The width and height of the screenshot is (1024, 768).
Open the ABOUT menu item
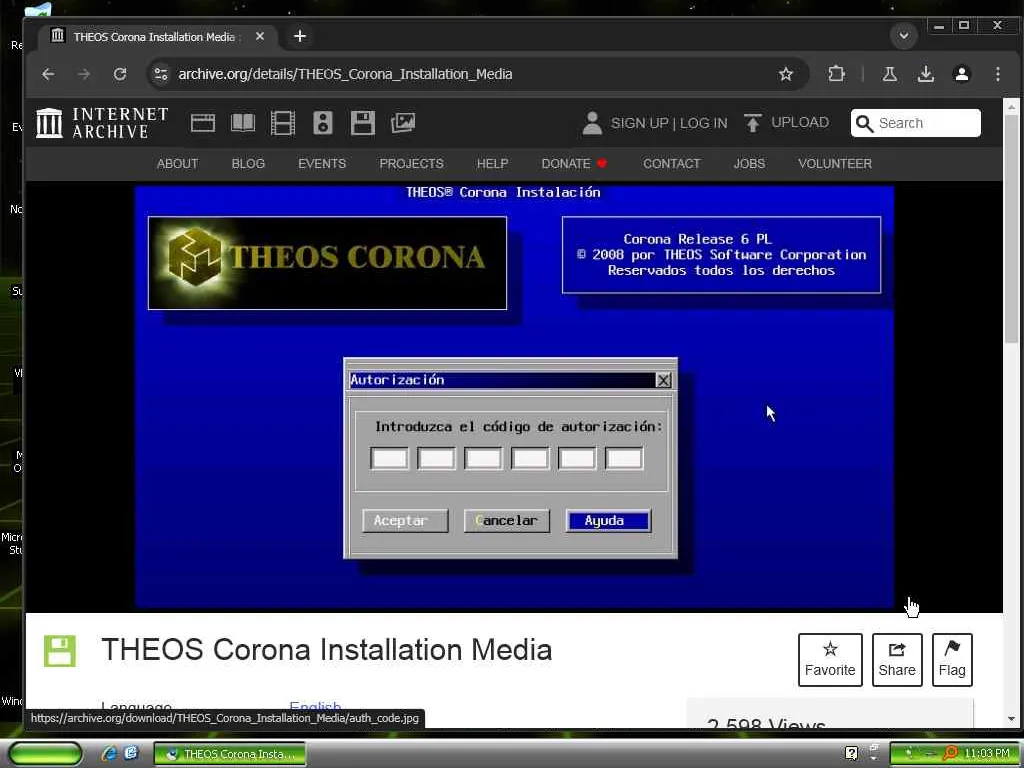(x=177, y=164)
